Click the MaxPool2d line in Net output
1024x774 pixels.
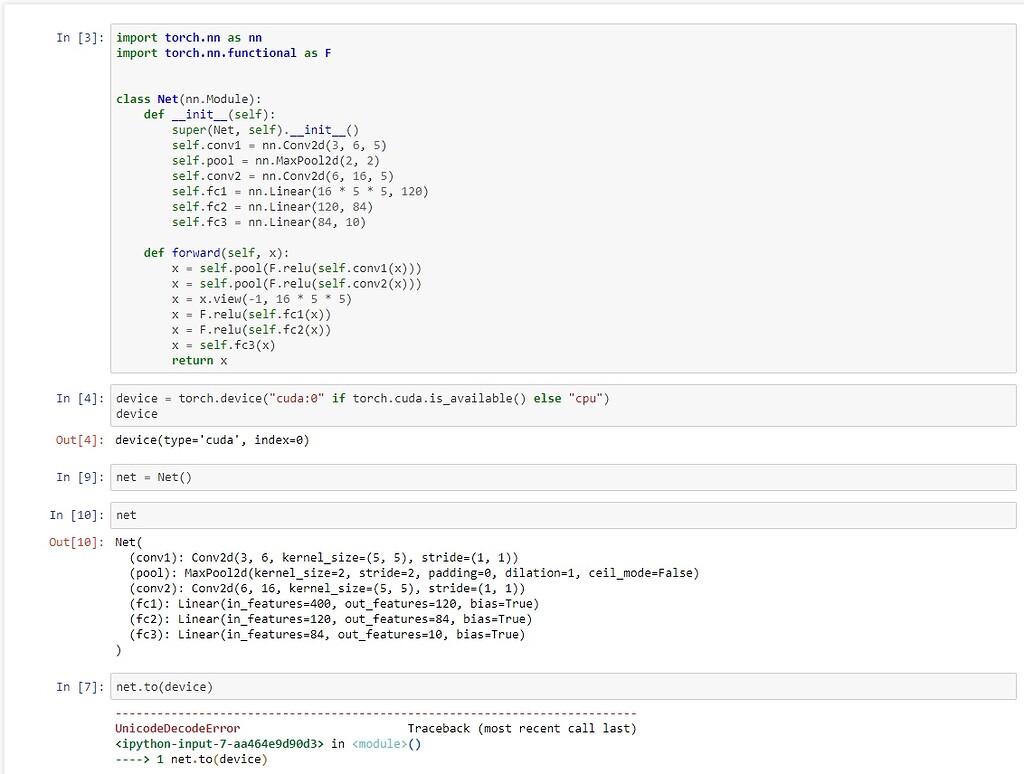(x=414, y=573)
